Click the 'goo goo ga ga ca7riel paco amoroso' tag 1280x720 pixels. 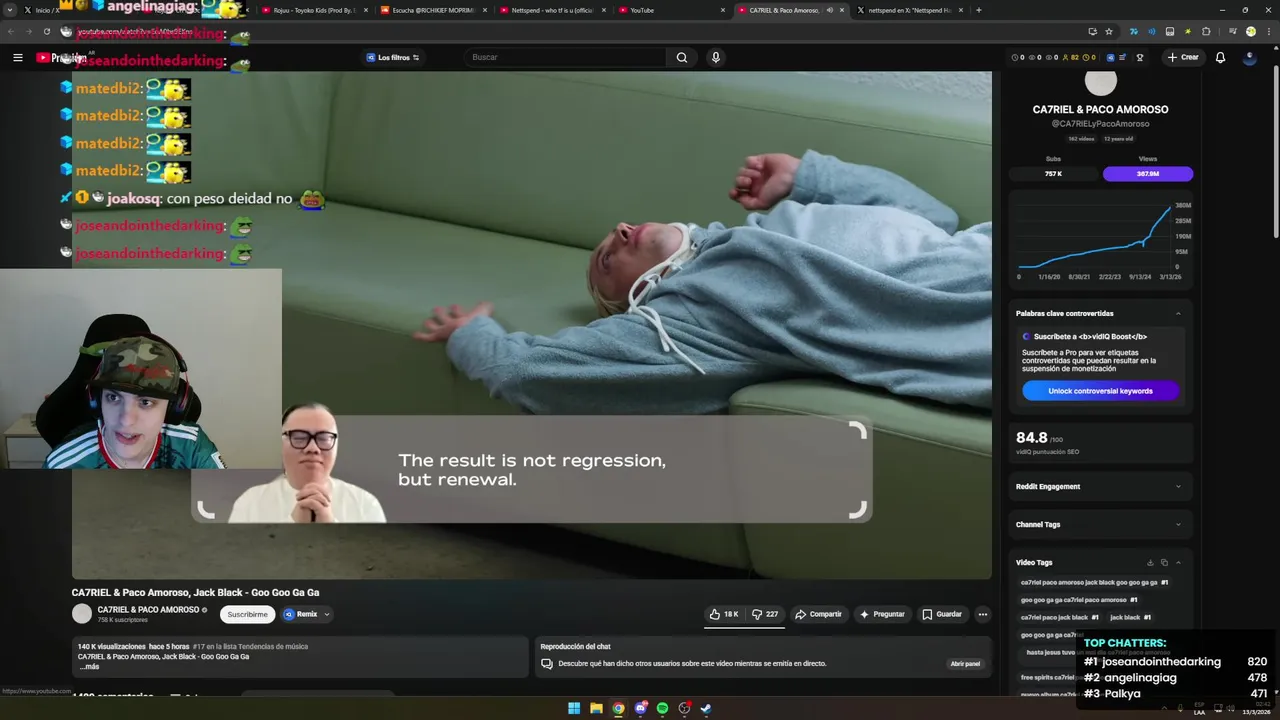point(1078,600)
